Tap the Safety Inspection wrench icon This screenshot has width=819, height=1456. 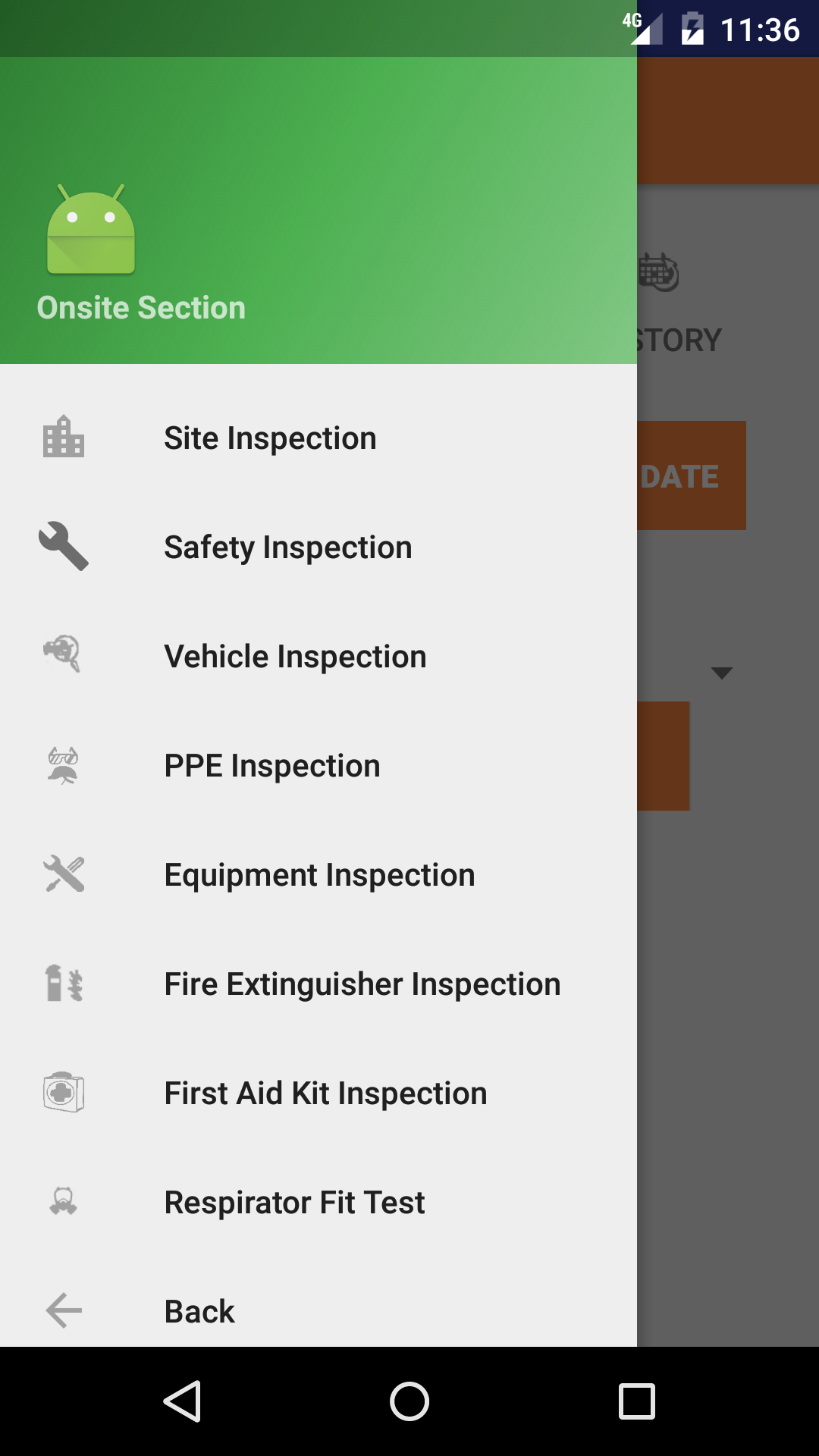tap(64, 546)
